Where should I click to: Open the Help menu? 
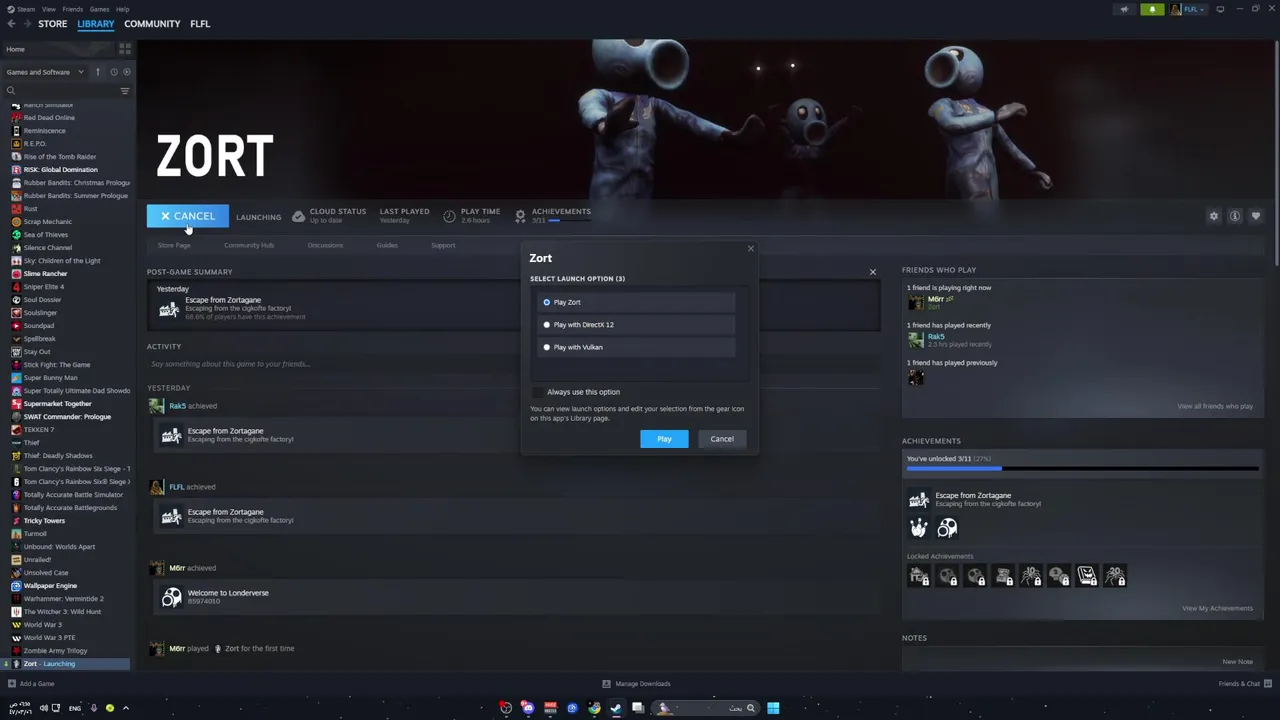[x=122, y=9]
